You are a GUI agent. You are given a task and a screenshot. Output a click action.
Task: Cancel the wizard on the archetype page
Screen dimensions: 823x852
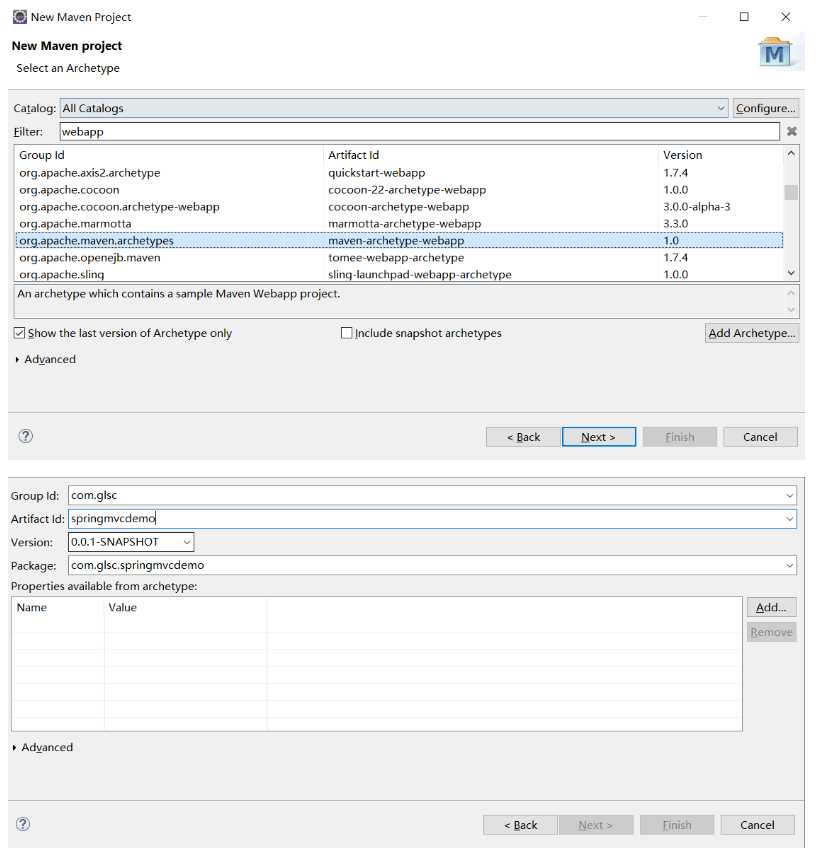(x=760, y=437)
